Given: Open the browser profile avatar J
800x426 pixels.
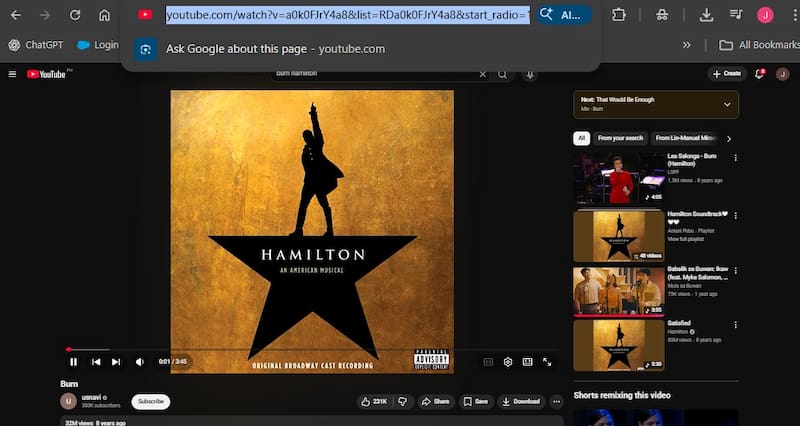Looking at the screenshot, I should pyautogui.click(x=765, y=15).
